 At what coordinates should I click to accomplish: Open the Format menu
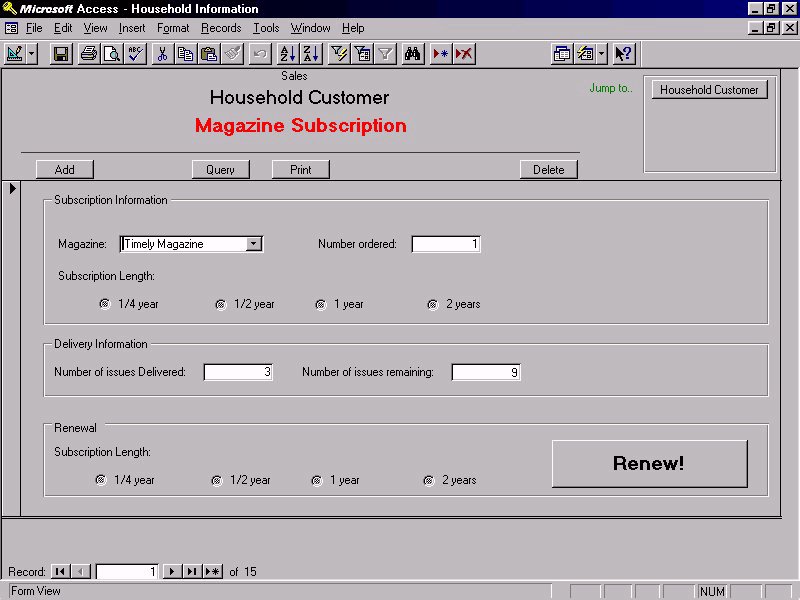click(x=173, y=28)
